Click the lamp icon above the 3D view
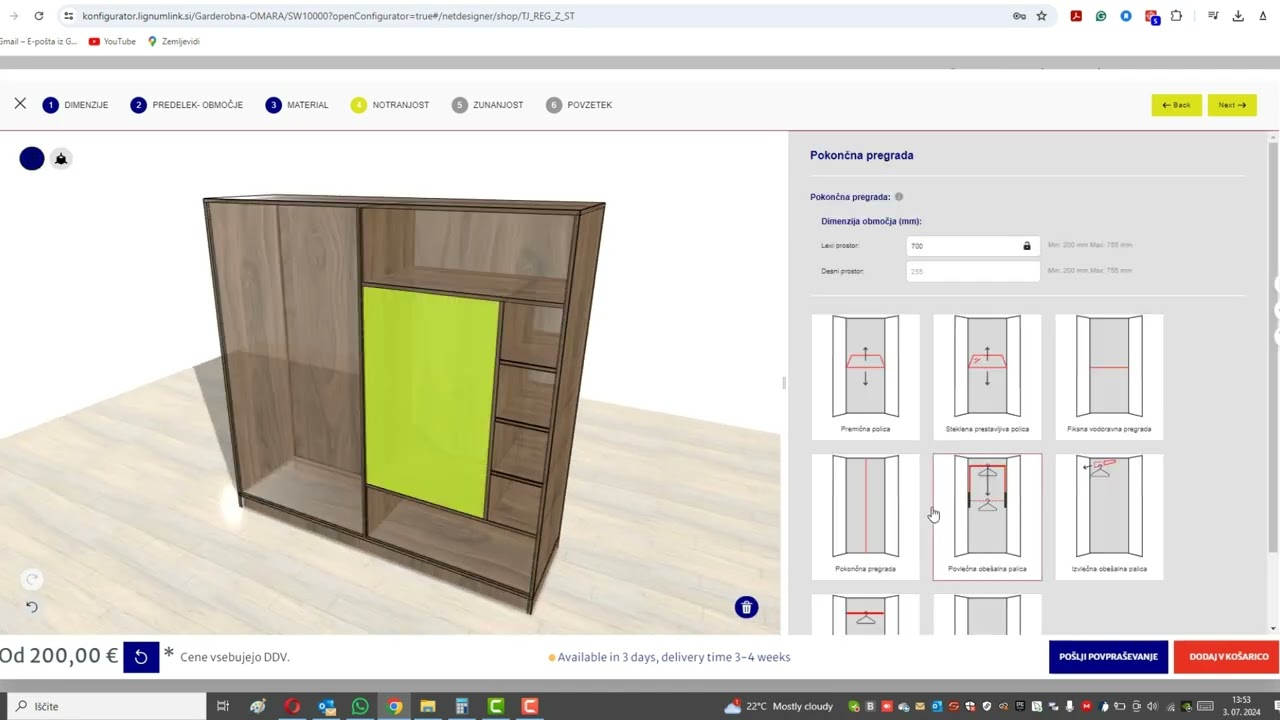This screenshot has width=1280, height=720. pyautogui.click(x=61, y=158)
